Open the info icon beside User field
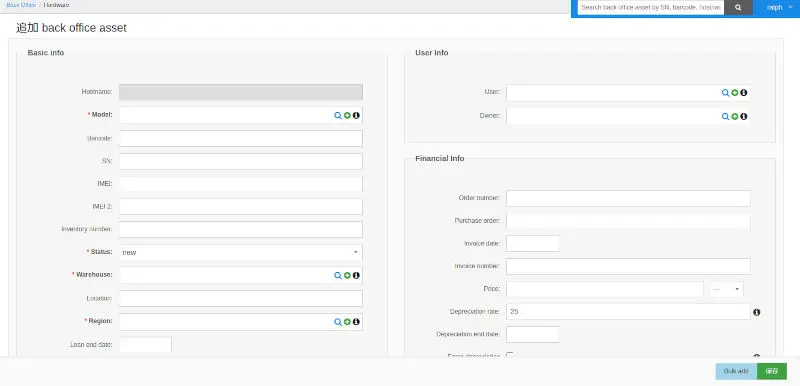This screenshot has width=800, height=386. click(x=744, y=93)
